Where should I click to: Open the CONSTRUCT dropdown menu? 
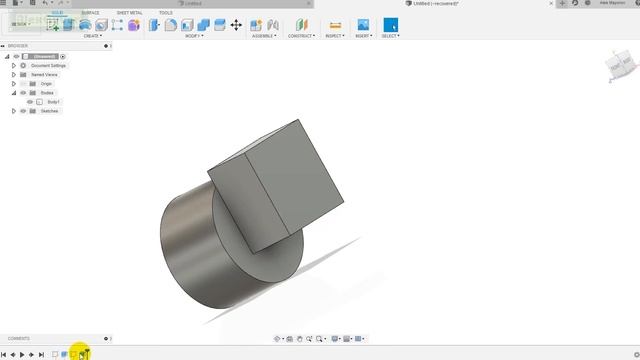pos(302,36)
